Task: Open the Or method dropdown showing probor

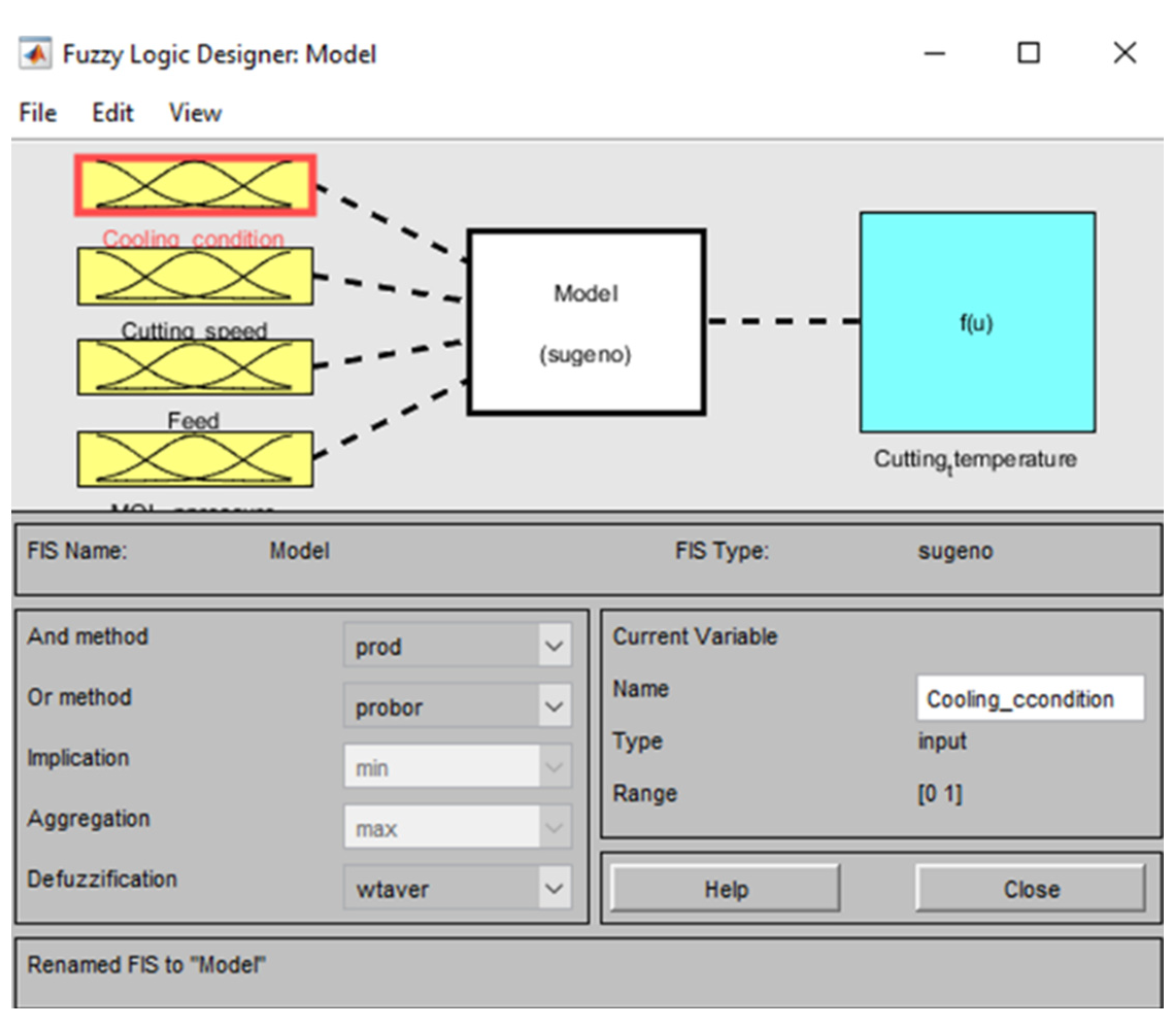Action: click(457, 706)
